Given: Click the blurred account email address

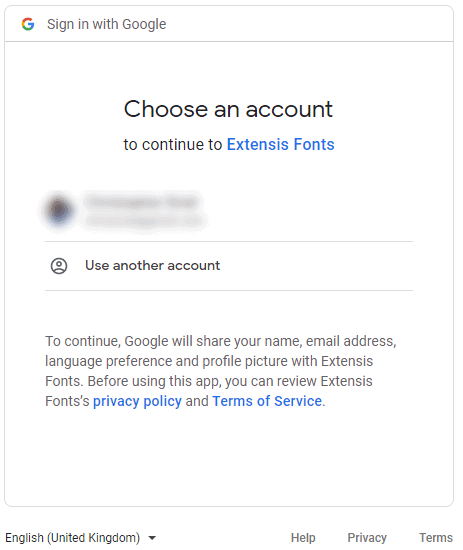Looking at the screenshot, I should (x=144, y=221).
